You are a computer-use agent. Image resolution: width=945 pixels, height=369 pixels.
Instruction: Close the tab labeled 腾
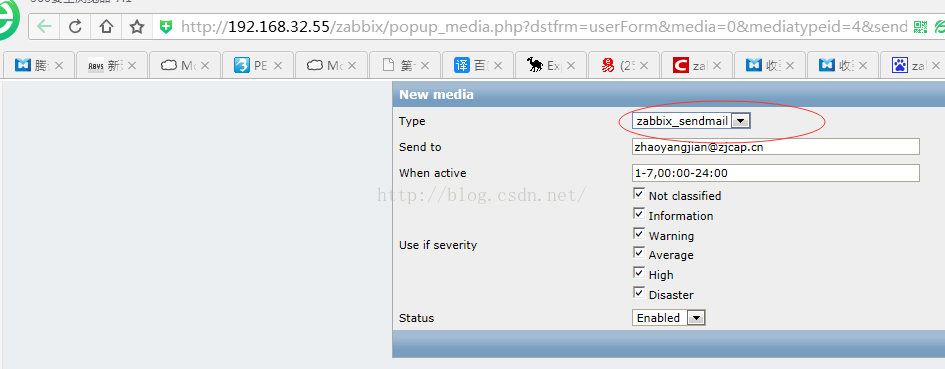(x=59, y=66)
